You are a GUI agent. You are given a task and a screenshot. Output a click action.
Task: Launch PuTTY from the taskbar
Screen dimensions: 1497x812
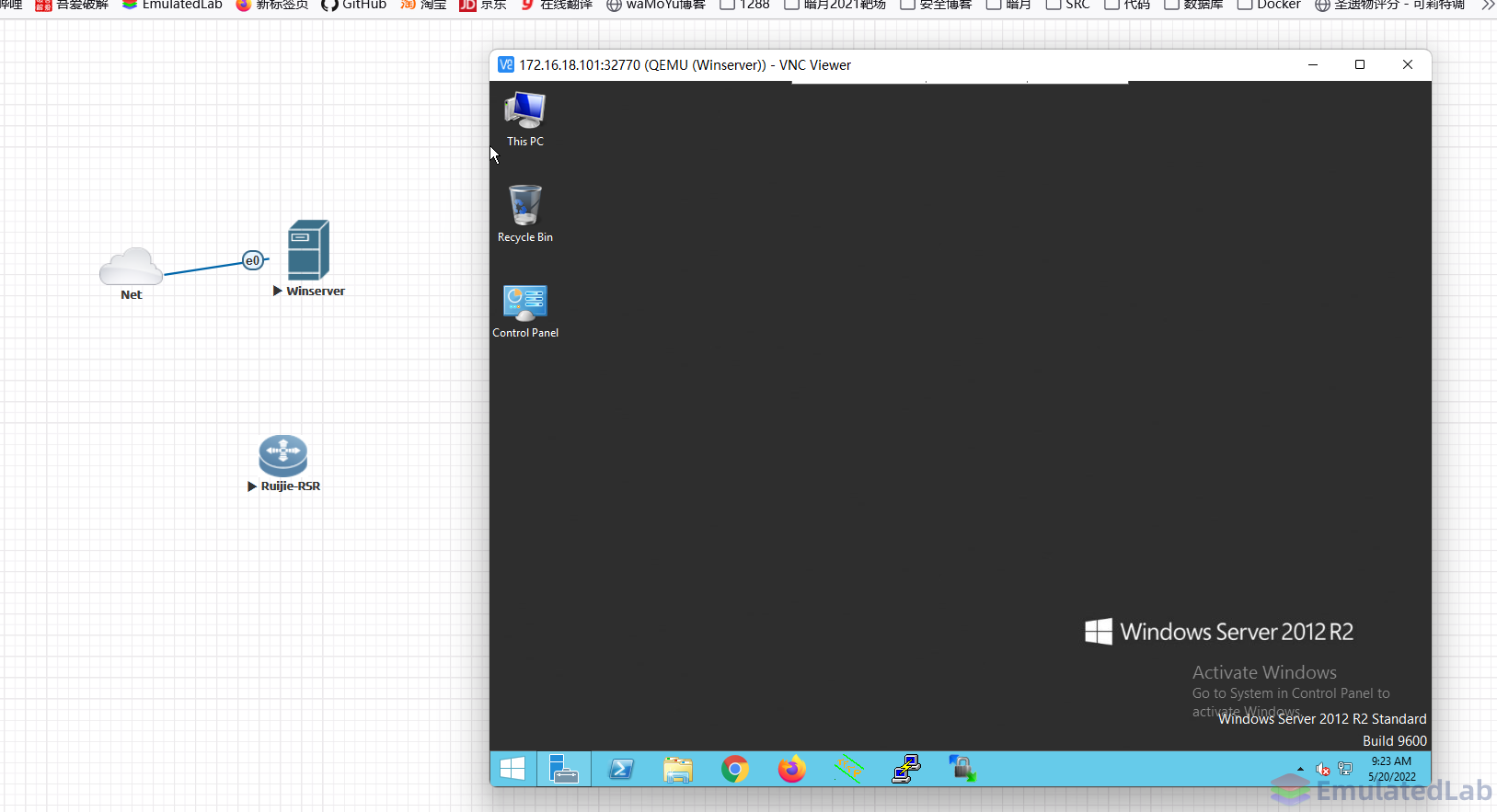(906, 769)
